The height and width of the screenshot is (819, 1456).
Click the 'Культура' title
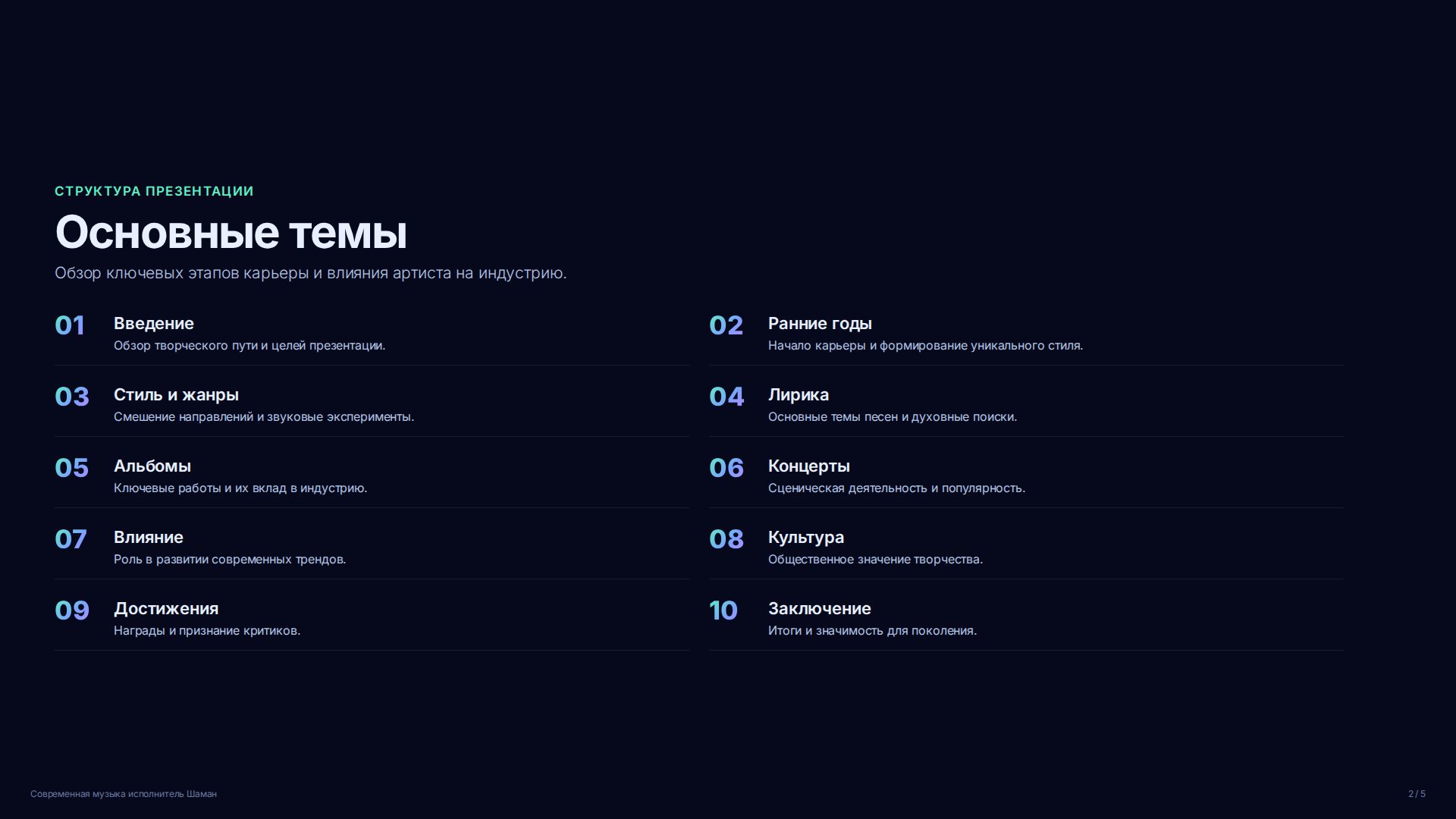pyautogui.click(x=806, y=538)
